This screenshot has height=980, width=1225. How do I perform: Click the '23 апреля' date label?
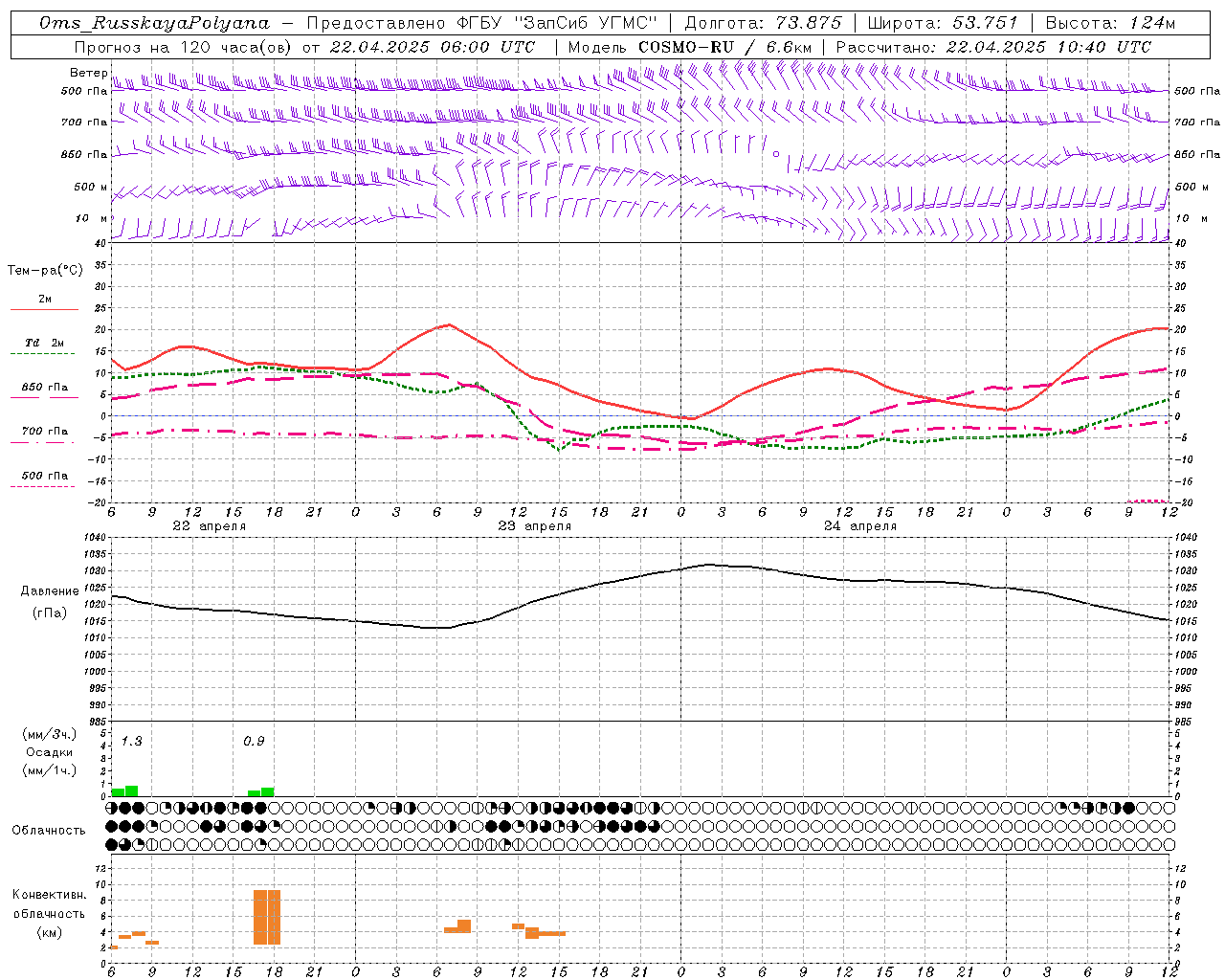pyautogui.click(x=534, y=526)
